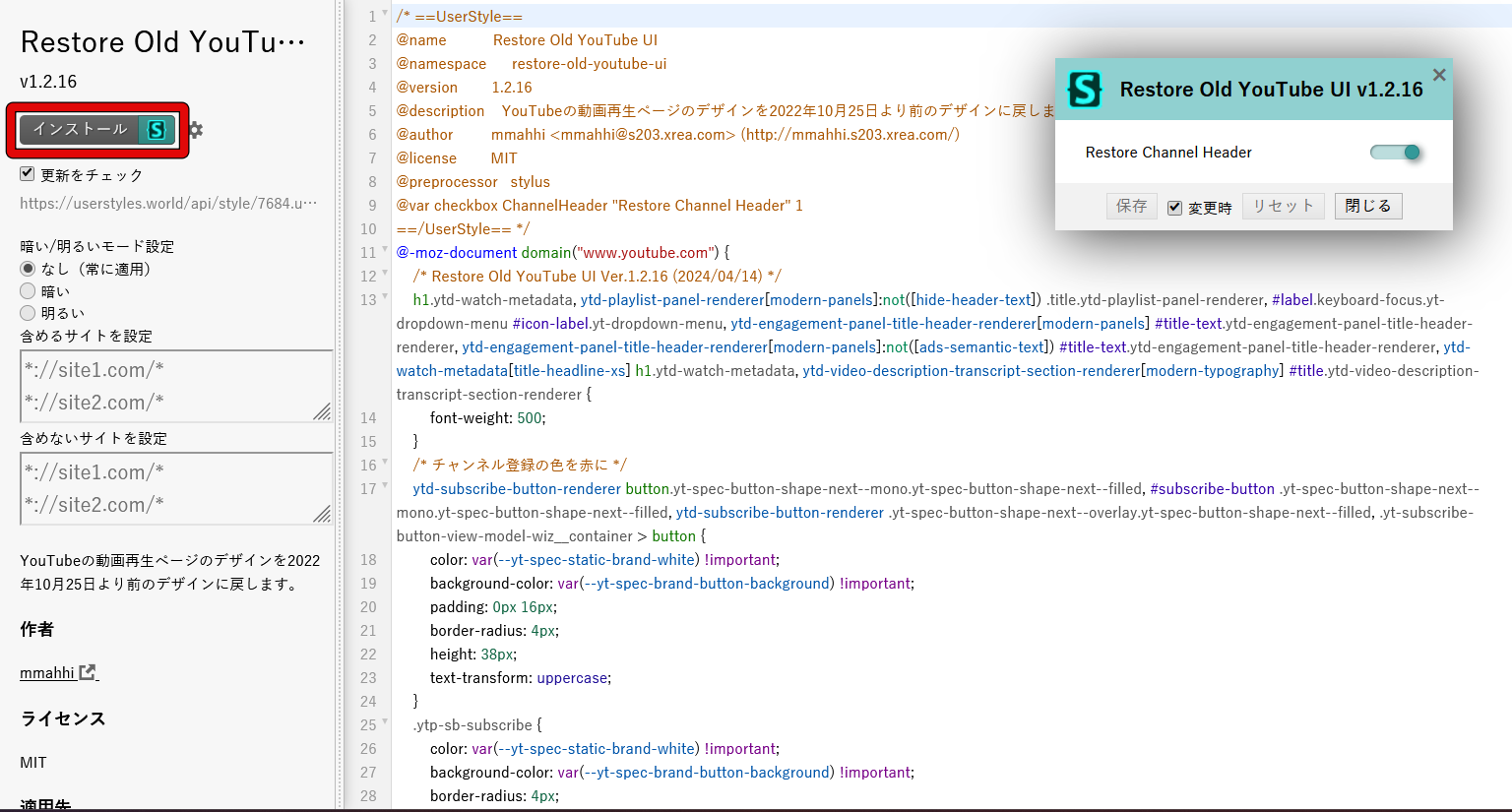Click the Stylus logo in popup header
This screenshot has width=1512, height=812.
pos(1085,90)
